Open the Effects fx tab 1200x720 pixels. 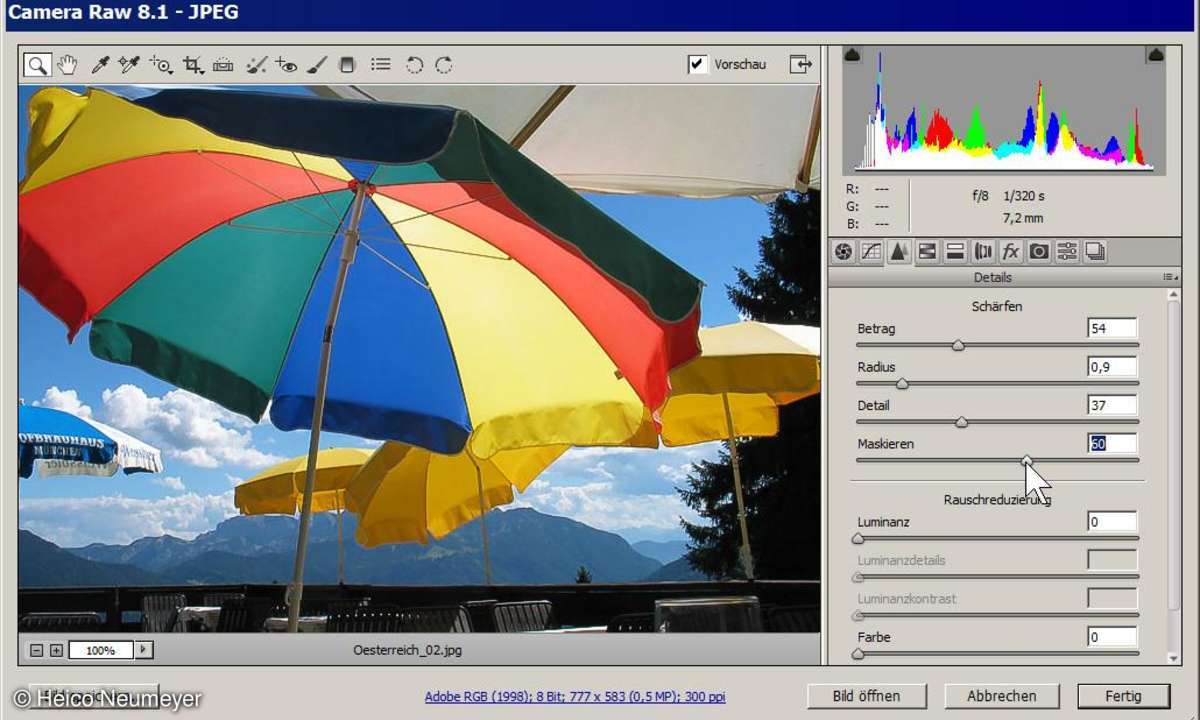tap(1011, 251)
